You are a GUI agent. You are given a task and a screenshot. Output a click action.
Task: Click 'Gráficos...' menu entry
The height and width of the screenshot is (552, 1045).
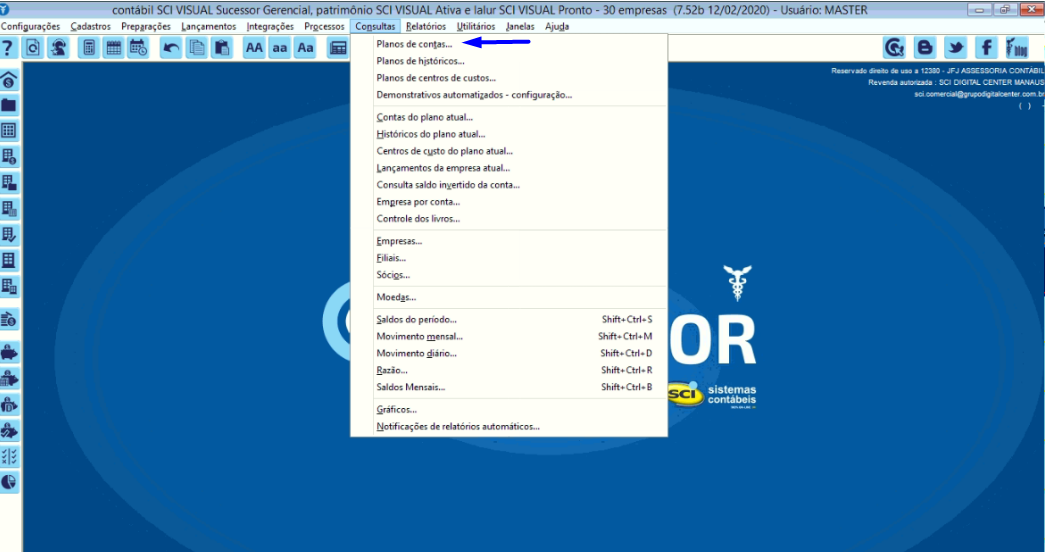[x=396, y=409]
